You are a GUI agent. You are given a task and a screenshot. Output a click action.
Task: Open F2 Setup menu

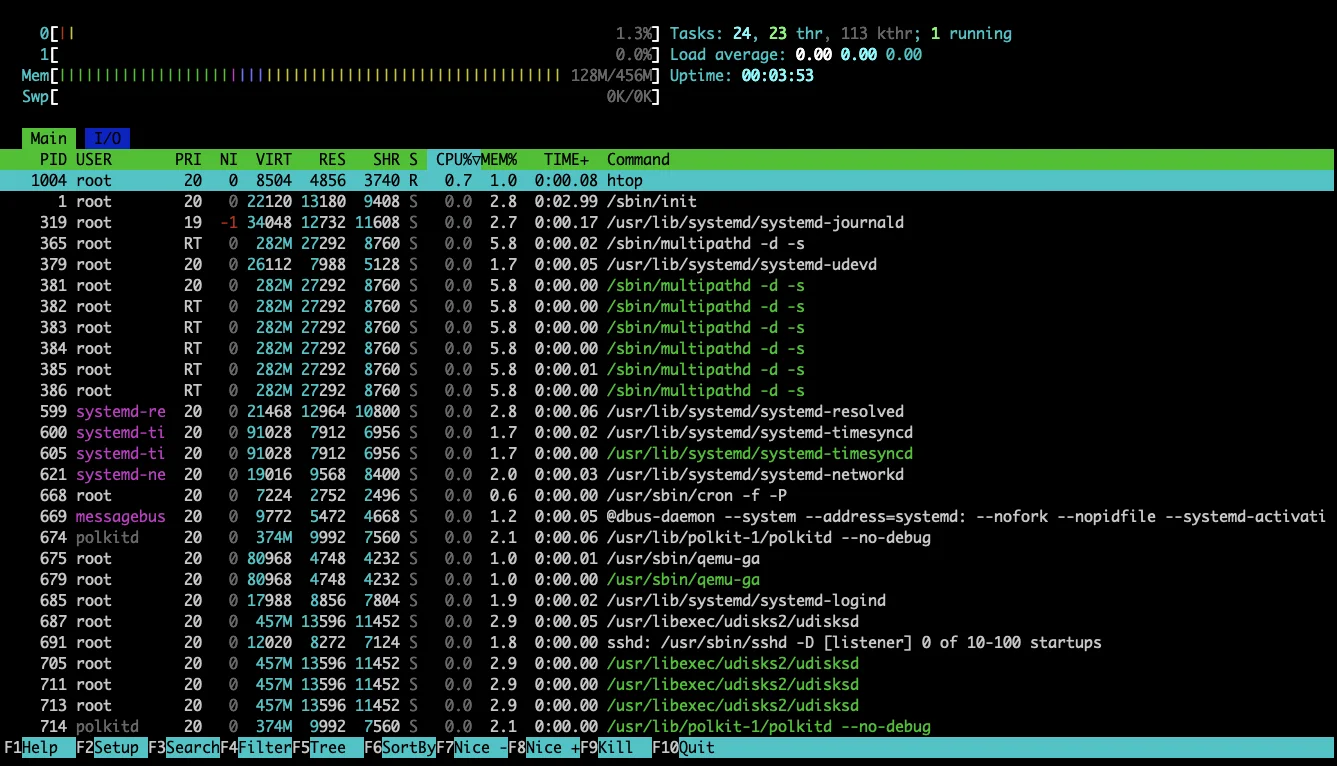point(112,748)
